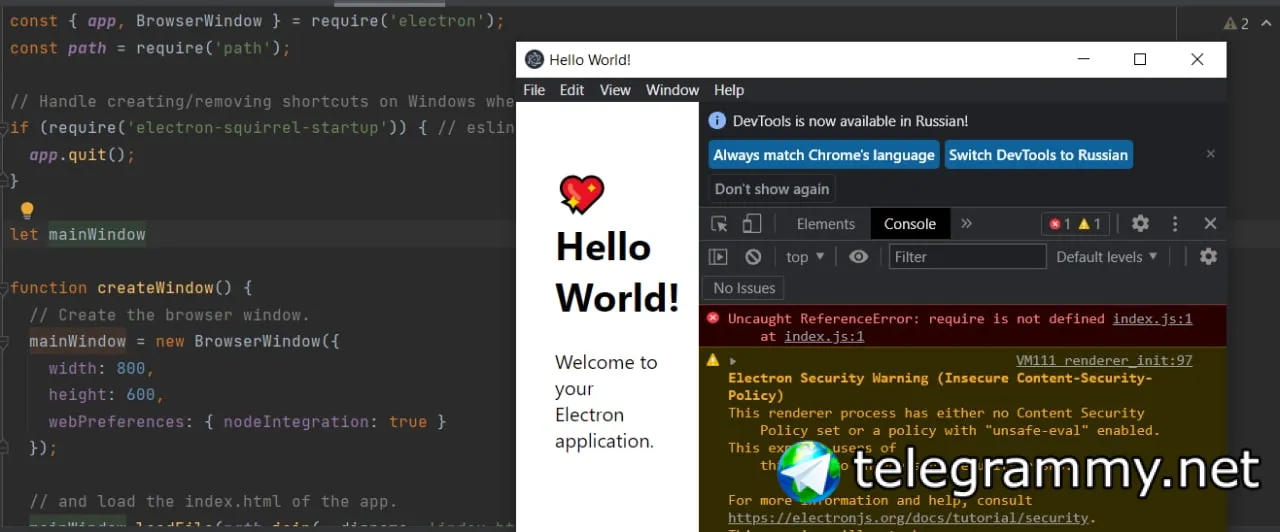Click the red error count badge
Viewport: 1280px width, 532px height.
point(1059,224)
